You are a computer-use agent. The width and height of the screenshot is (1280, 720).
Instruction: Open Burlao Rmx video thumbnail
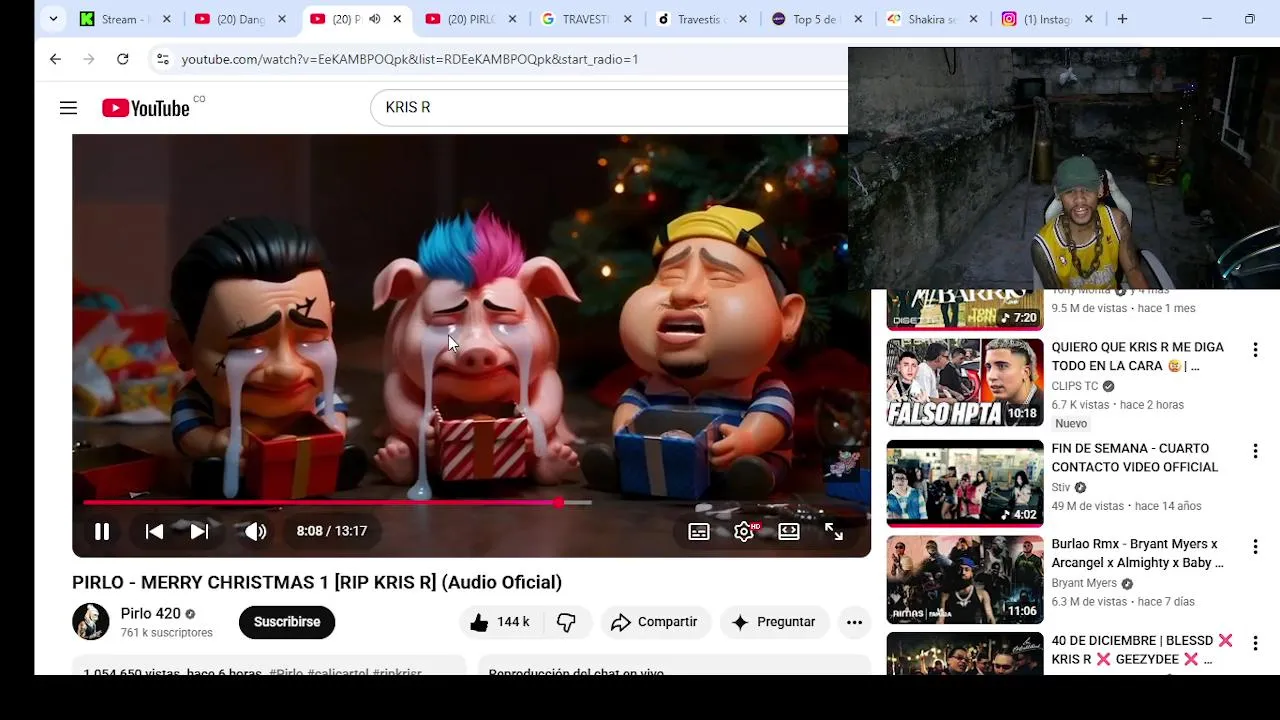point(965,580)
